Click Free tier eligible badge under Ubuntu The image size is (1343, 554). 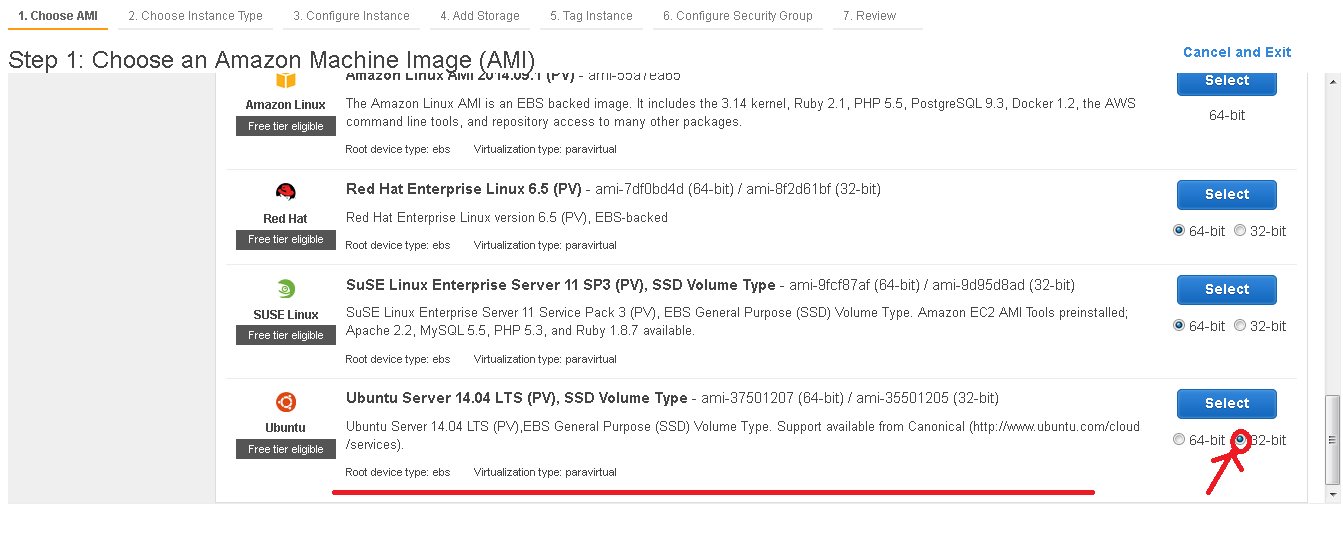click(286, 449)
